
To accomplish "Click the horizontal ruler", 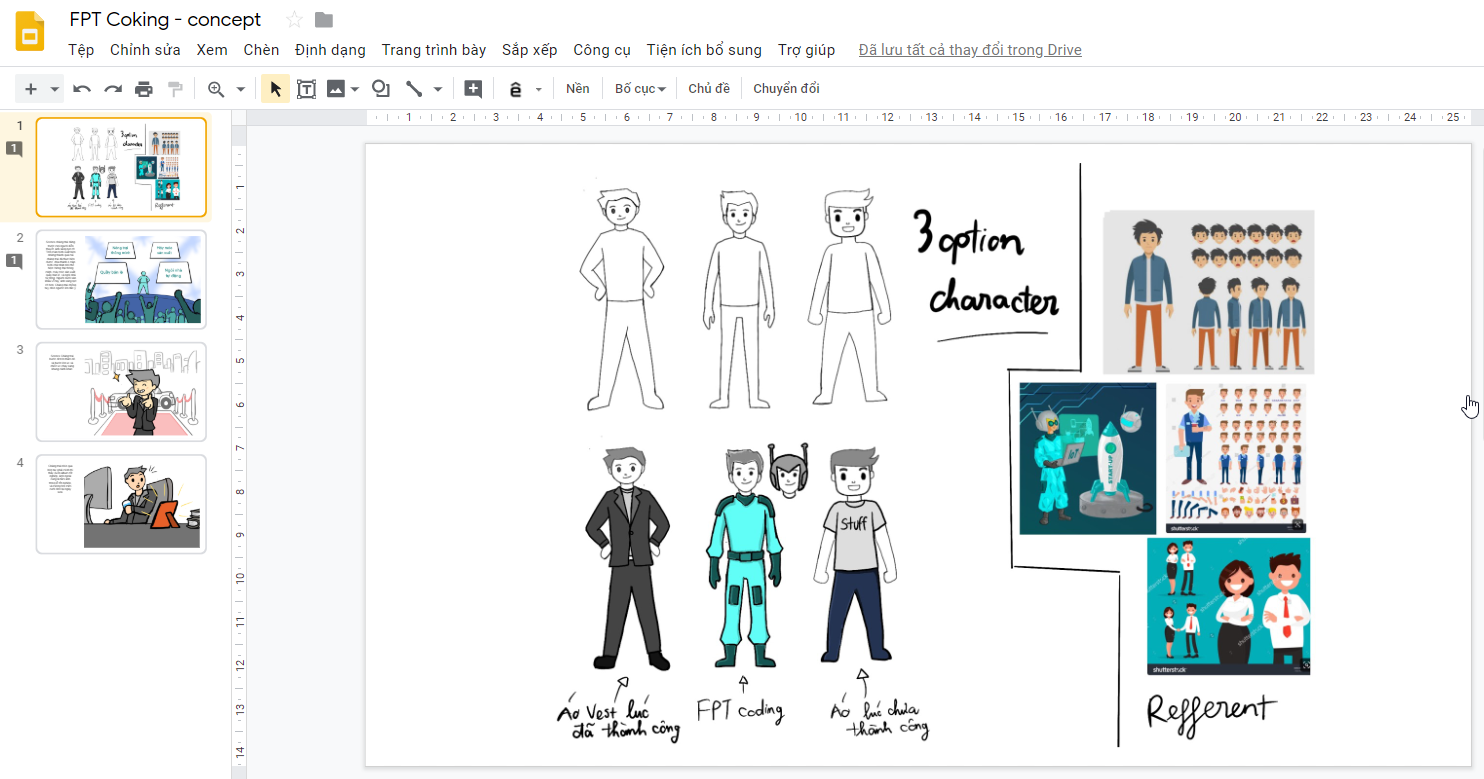I will coord(918,117).
